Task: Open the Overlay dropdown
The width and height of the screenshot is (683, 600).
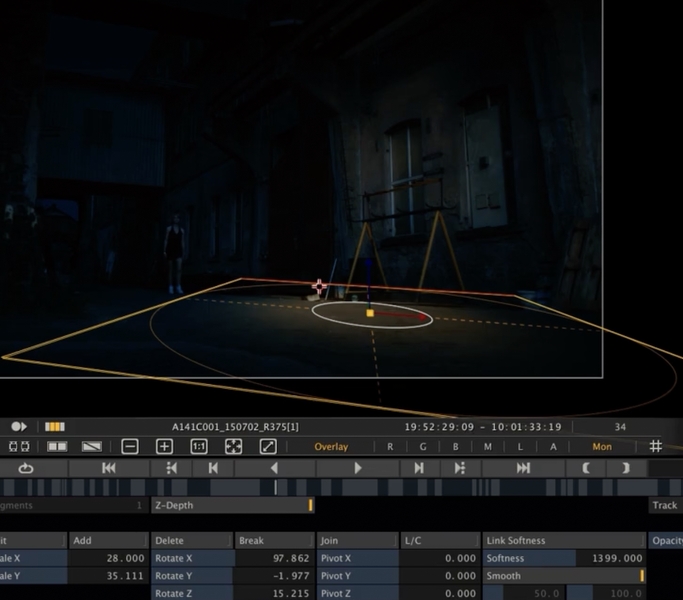Action: [331, 447]
